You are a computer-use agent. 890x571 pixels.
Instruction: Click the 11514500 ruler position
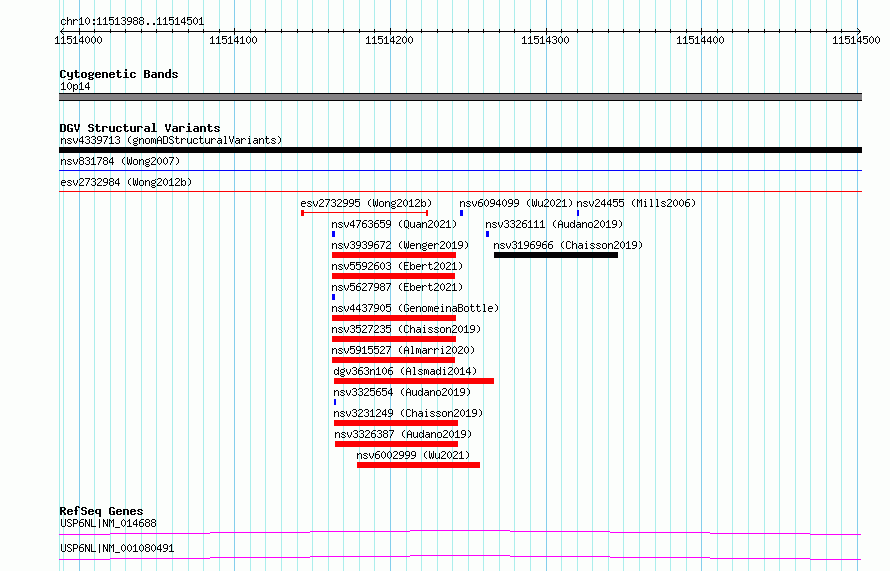coord(856,40)
